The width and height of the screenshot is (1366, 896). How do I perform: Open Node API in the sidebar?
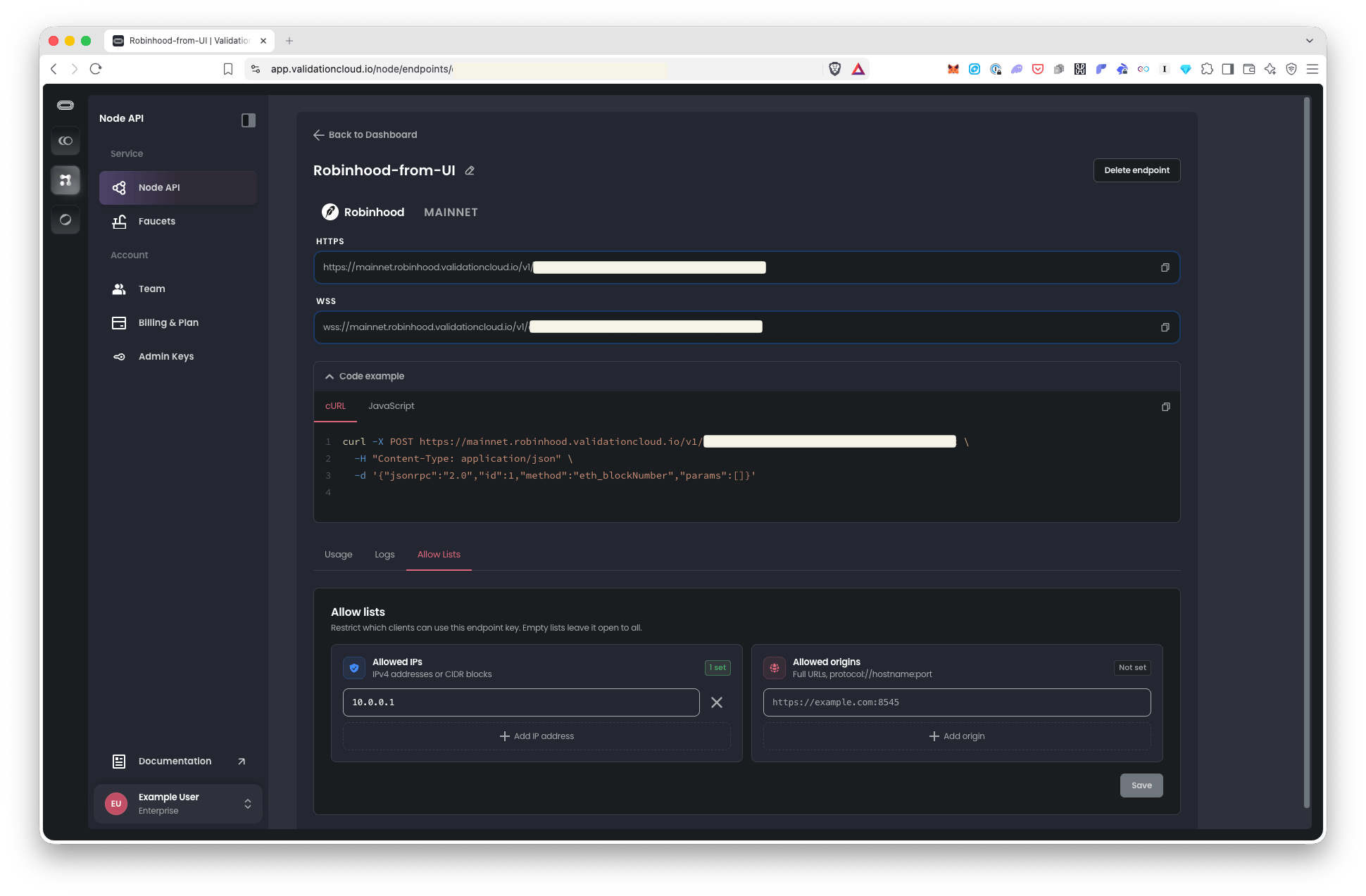click(178, 188)
